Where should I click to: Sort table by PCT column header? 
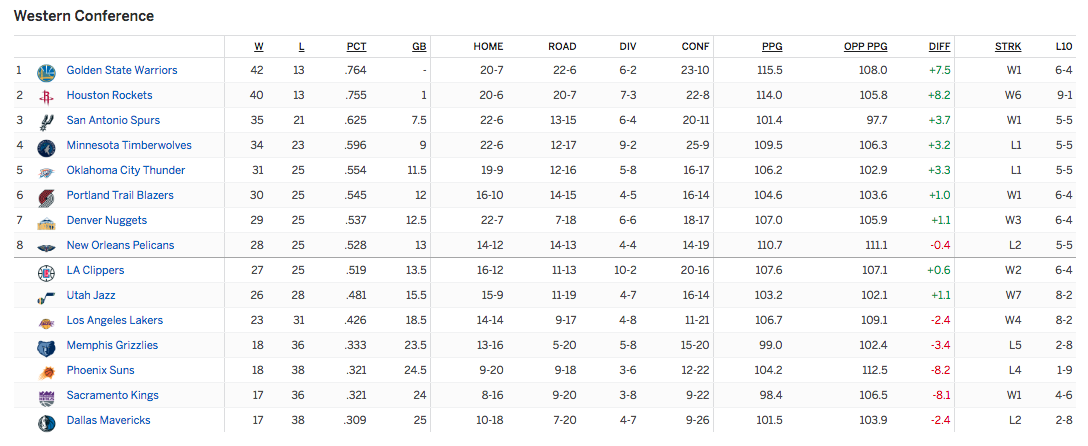(357, 47)
